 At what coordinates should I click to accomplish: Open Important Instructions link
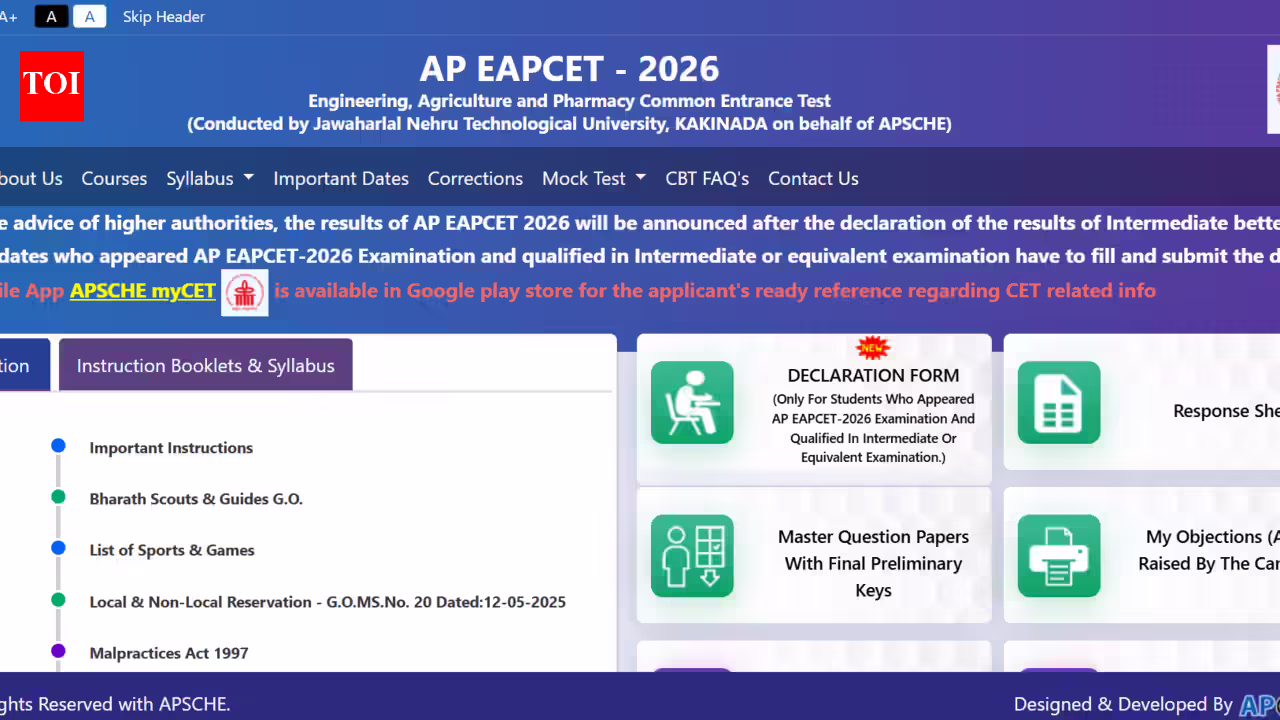171,448
